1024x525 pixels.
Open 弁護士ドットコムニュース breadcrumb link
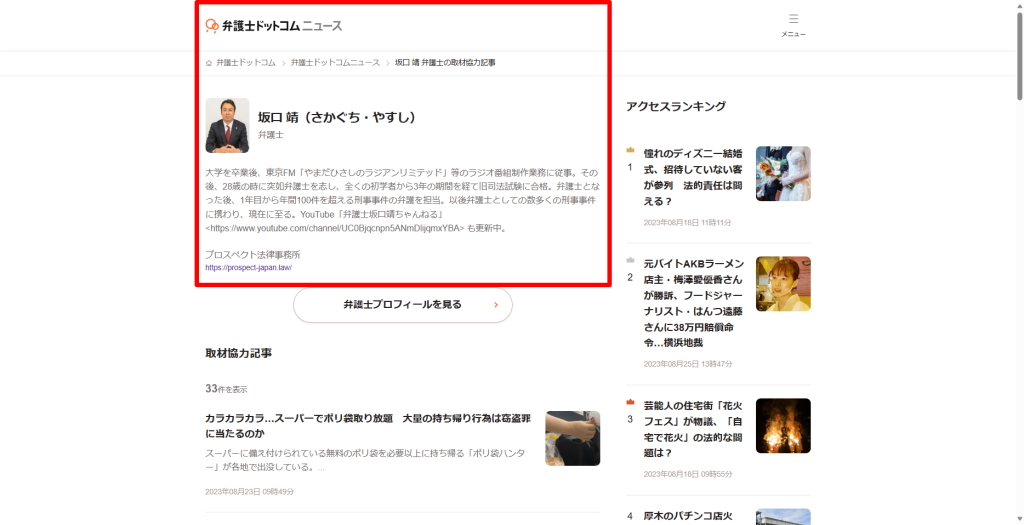[335, 63]
